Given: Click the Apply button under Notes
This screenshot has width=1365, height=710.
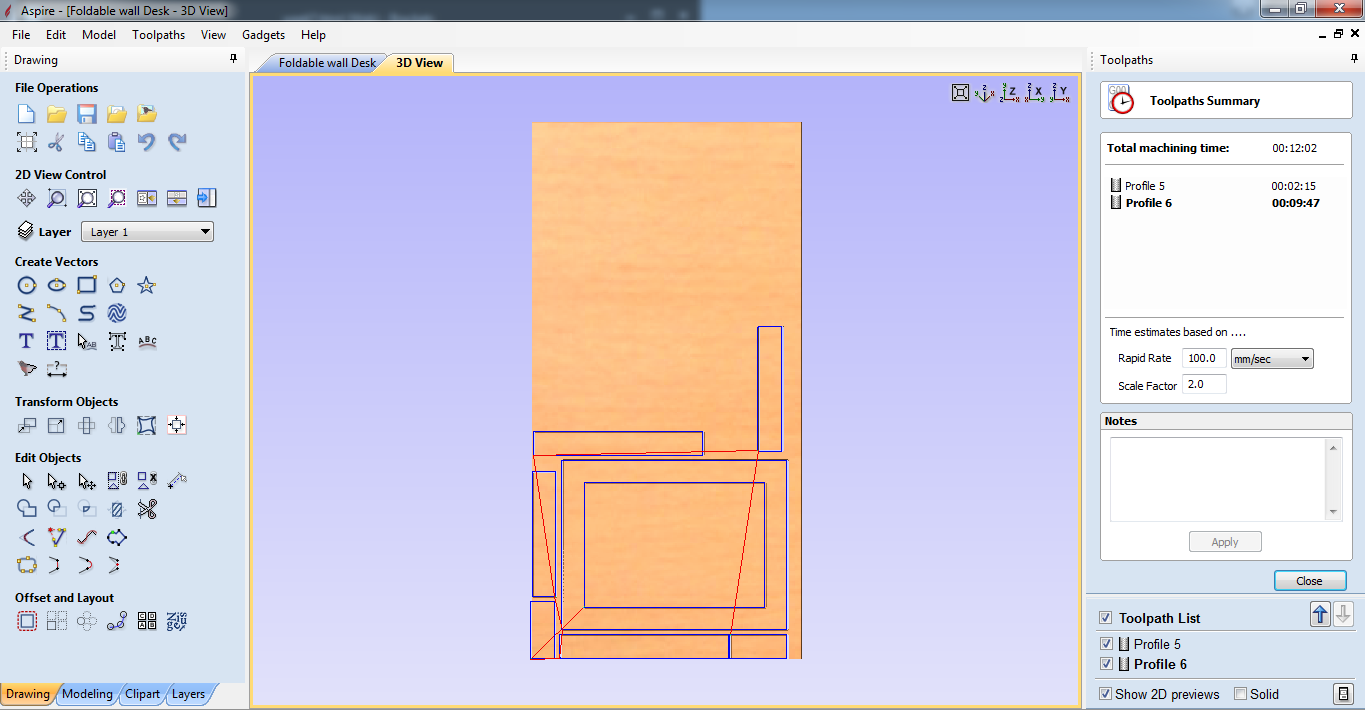Looking at the screenshot, I should (x=1225, y=542).
